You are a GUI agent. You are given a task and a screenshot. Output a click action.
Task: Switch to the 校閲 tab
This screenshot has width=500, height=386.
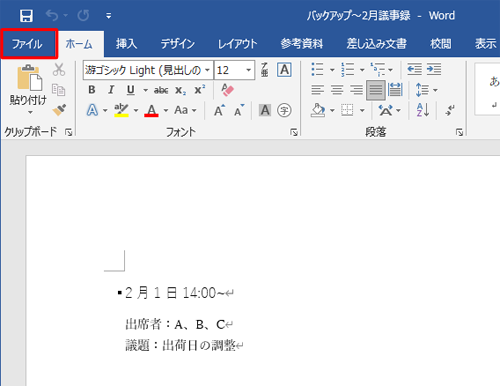click(x=441, y=44)
